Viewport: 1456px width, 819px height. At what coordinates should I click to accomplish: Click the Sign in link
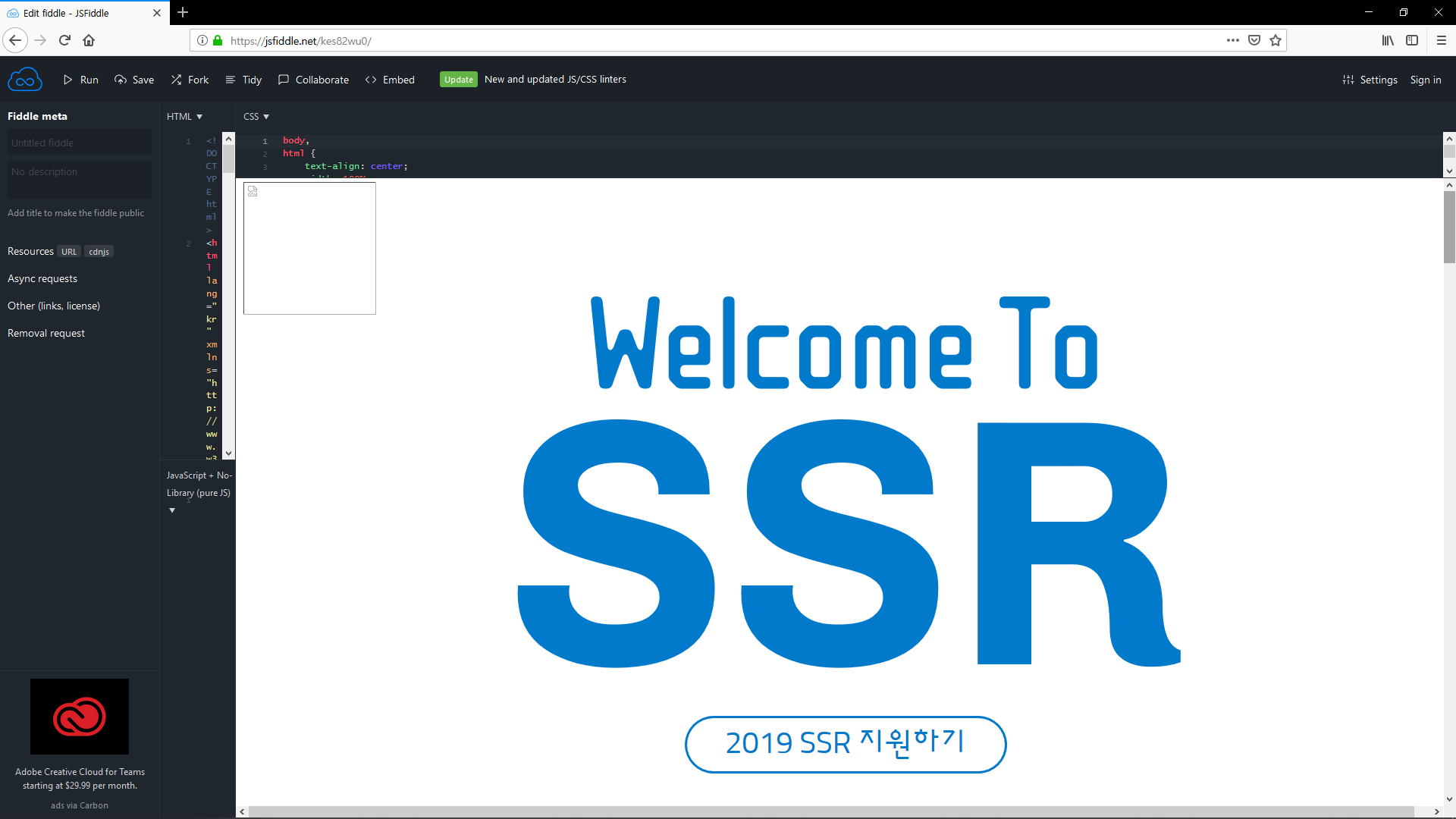[1425, 80]
